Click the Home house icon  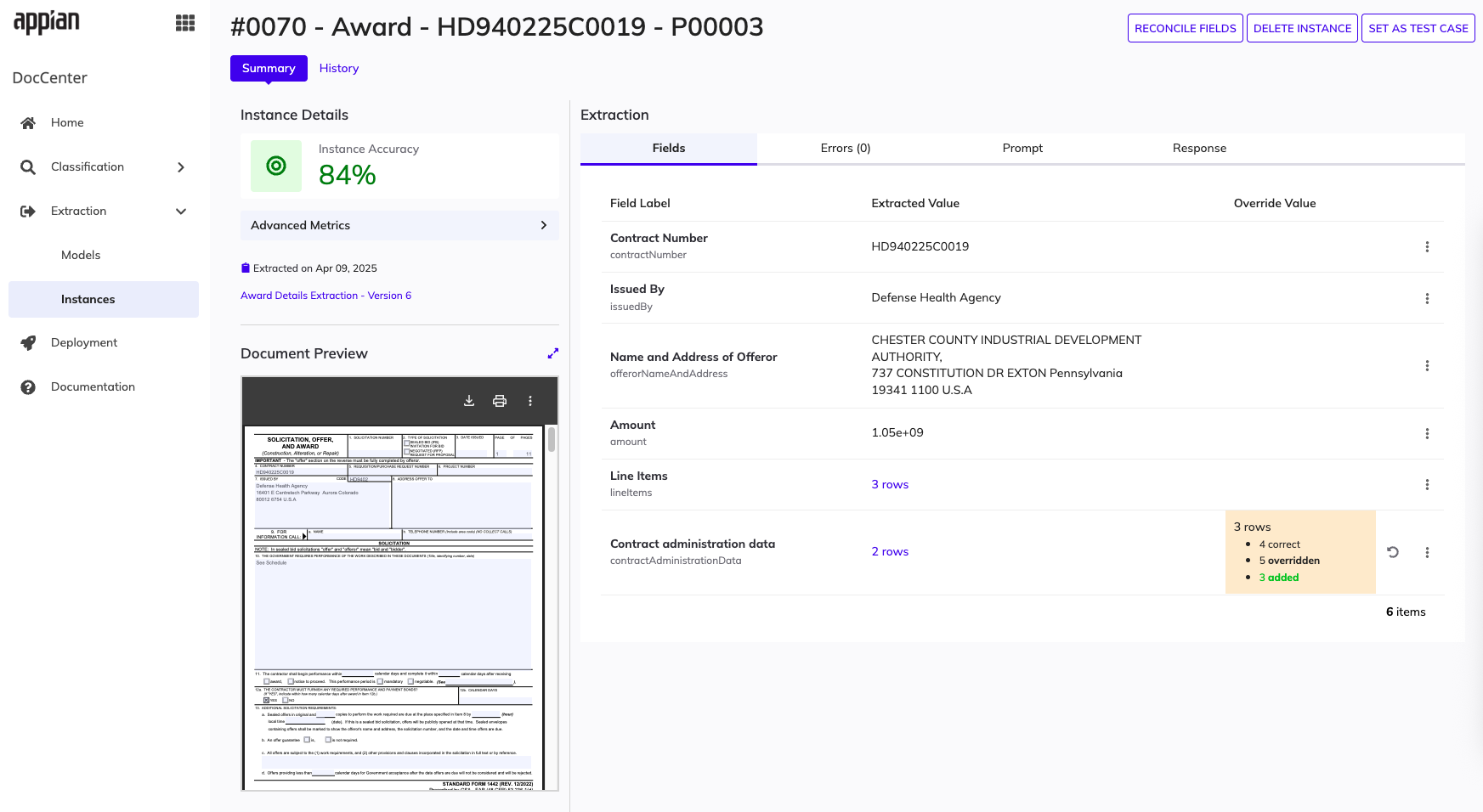(28, 123)
